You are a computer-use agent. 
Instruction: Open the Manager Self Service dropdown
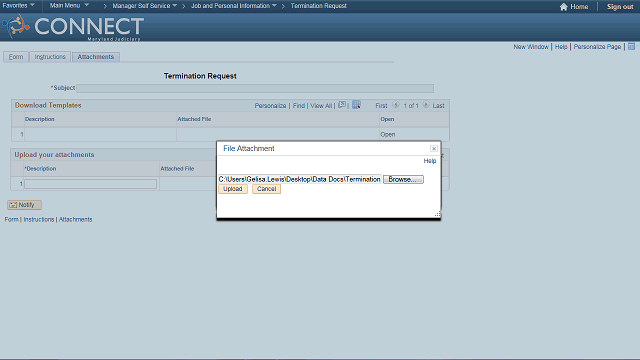coord(144,6)
